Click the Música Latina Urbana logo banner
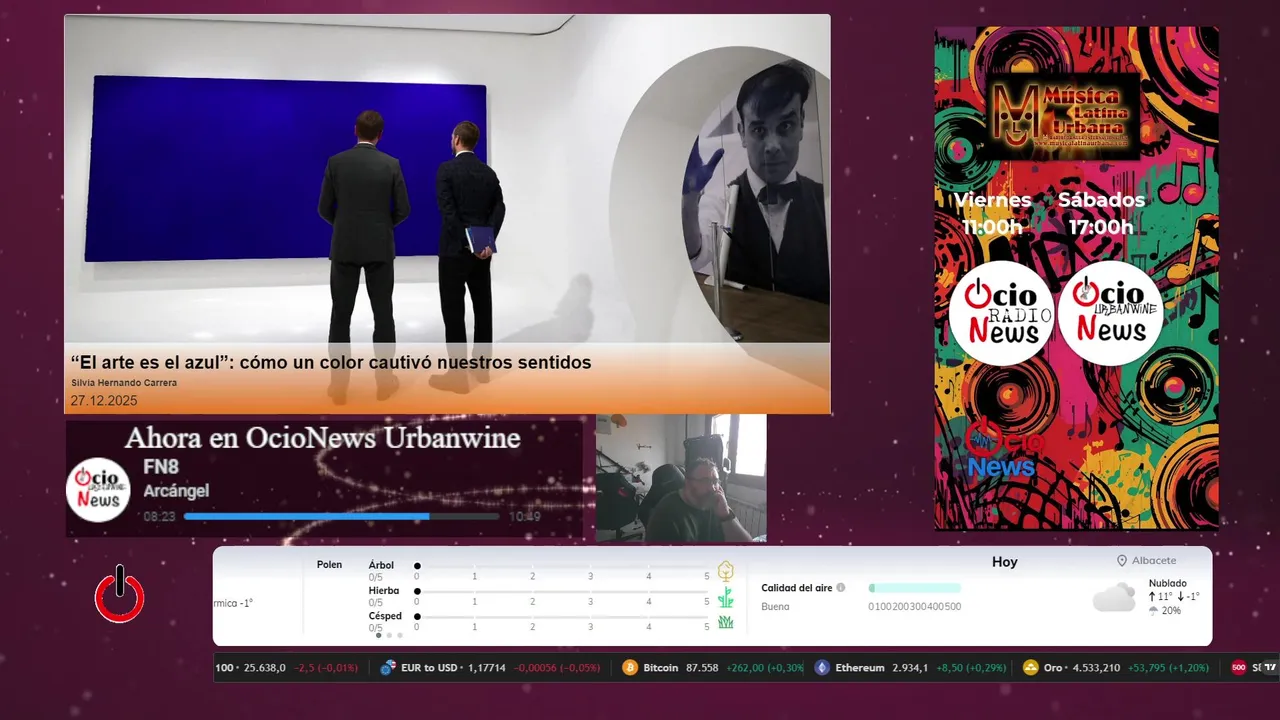The height and width of the screenshot is (720, 1280). 1064,115
